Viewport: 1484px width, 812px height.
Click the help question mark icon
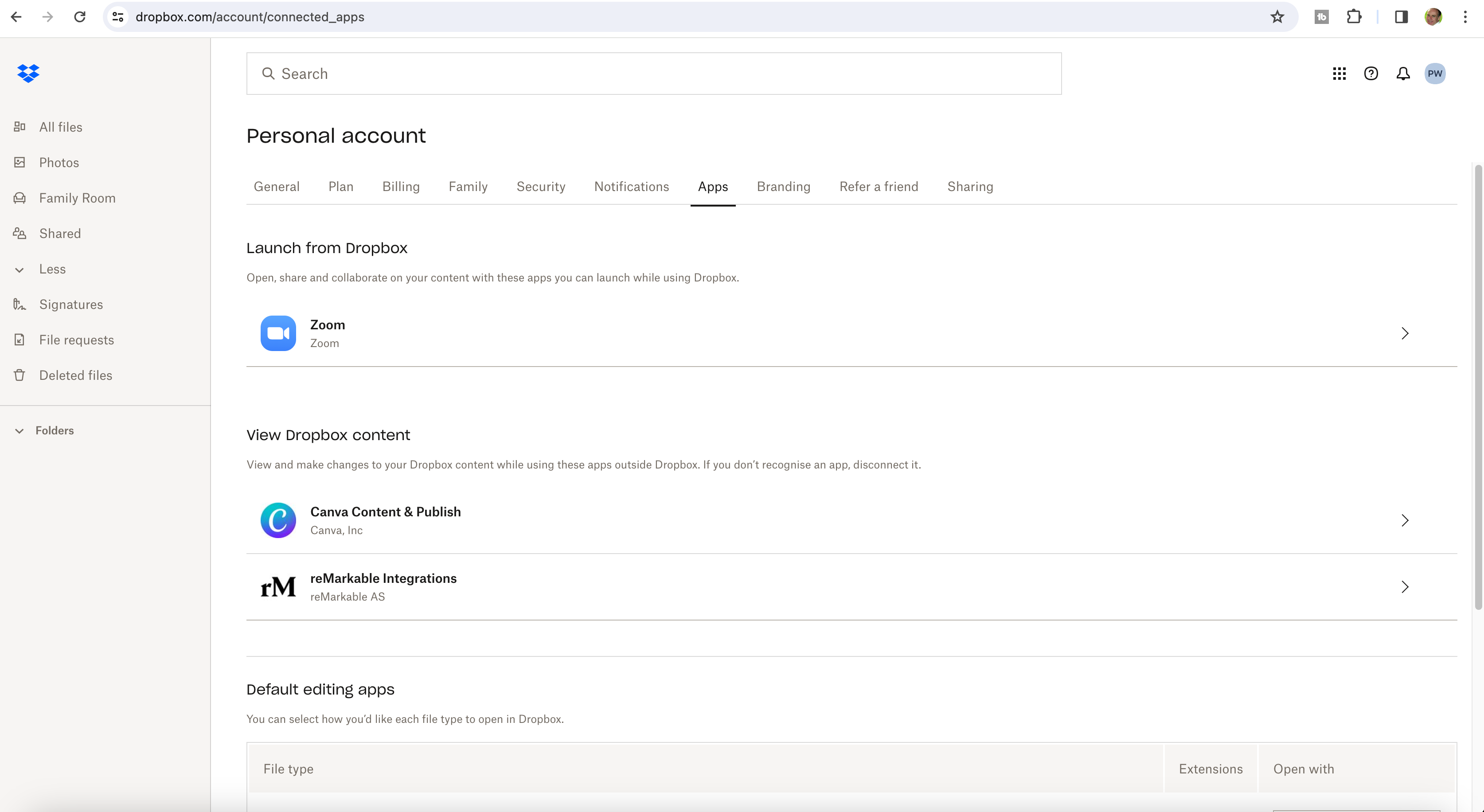[x=1372, y=73]
